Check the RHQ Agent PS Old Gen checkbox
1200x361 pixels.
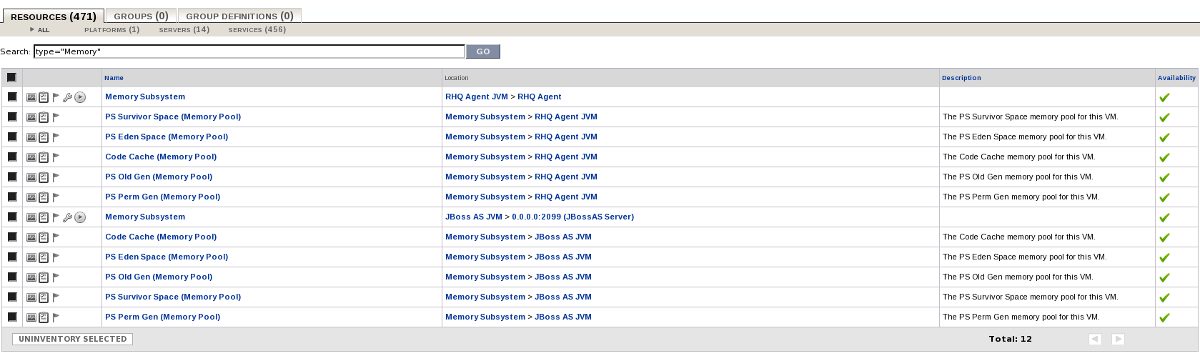click(12, 177)
